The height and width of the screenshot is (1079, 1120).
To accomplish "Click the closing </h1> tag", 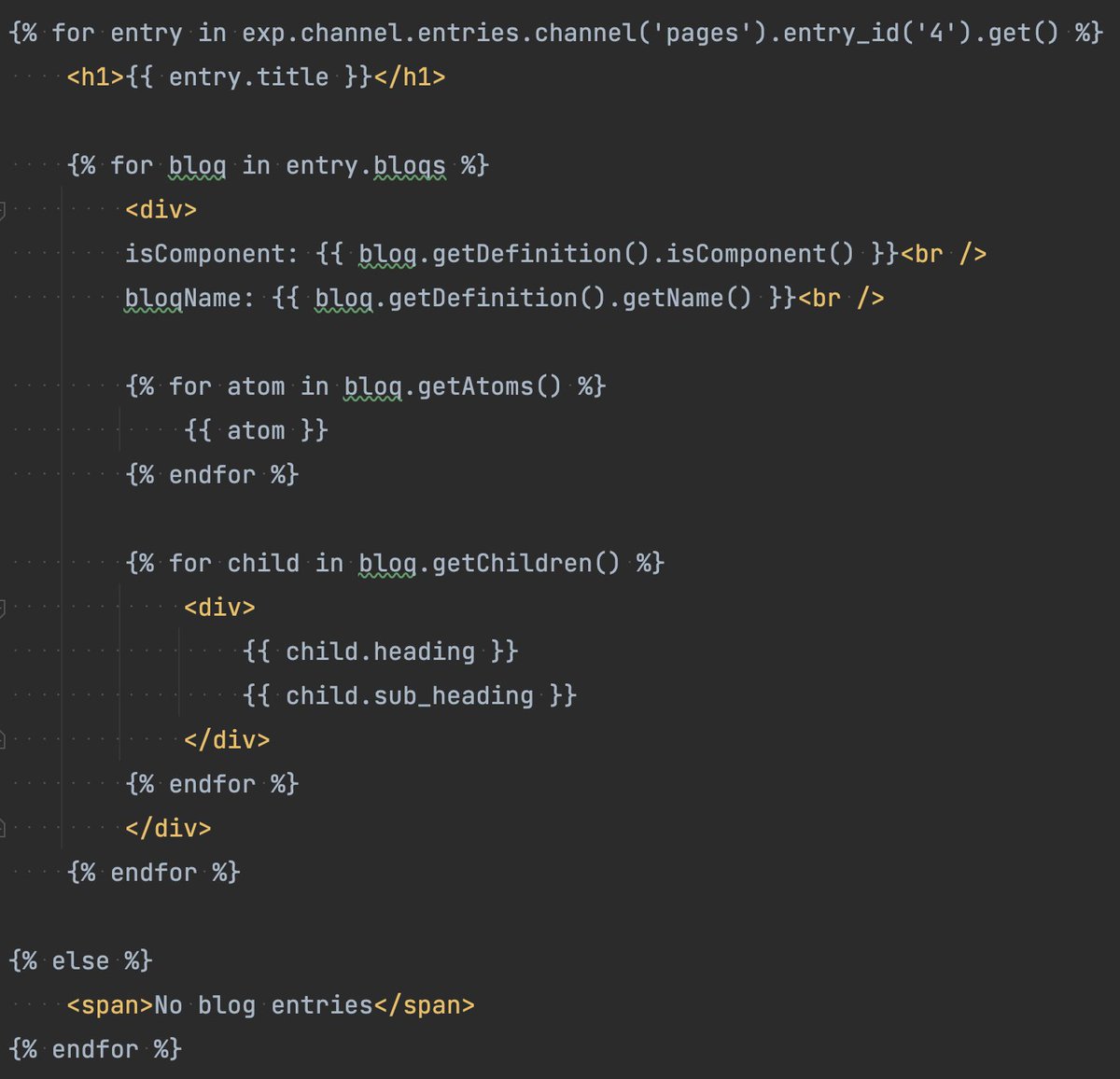I will pos(410,77).
